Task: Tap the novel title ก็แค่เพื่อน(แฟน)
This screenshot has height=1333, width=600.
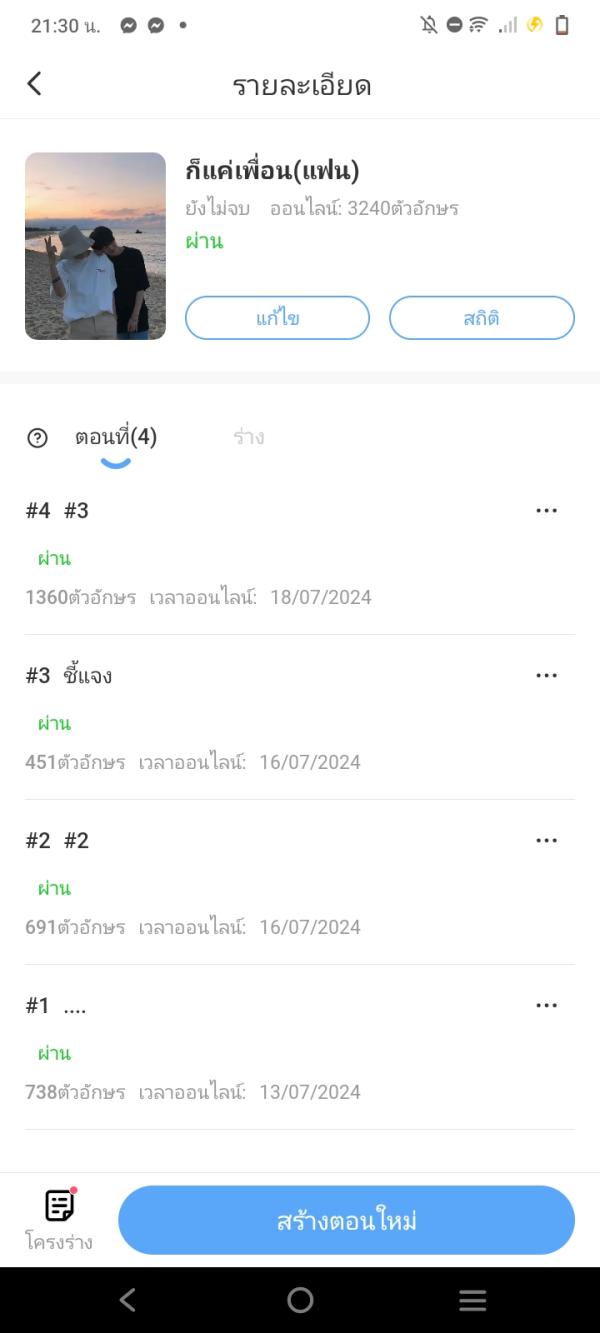Action: click(x=272, y=170)
